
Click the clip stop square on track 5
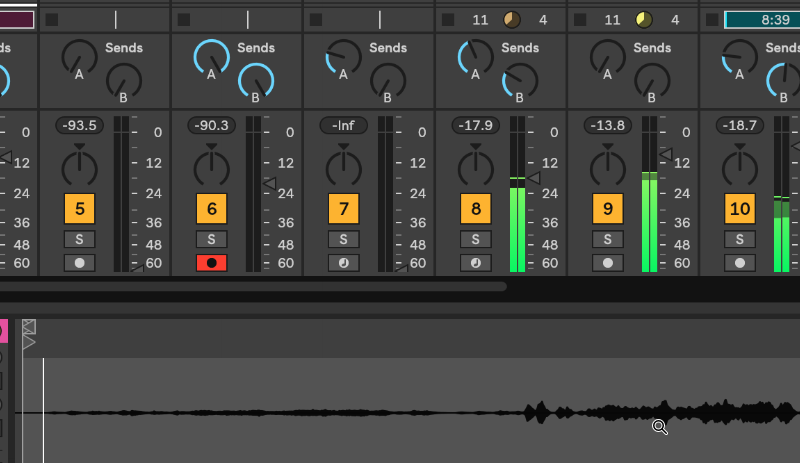click(x=52, y=20)
